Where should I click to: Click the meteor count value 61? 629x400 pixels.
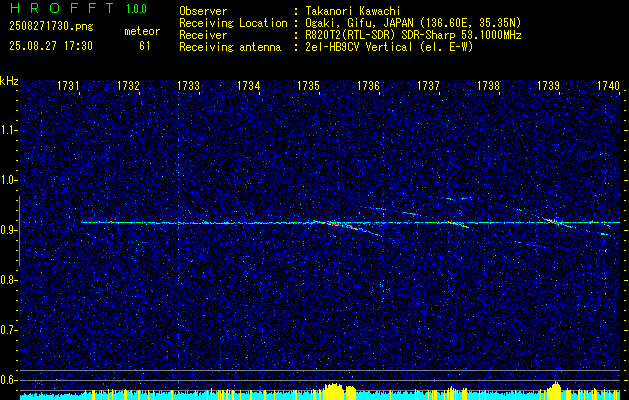click(x=145, y=46)
